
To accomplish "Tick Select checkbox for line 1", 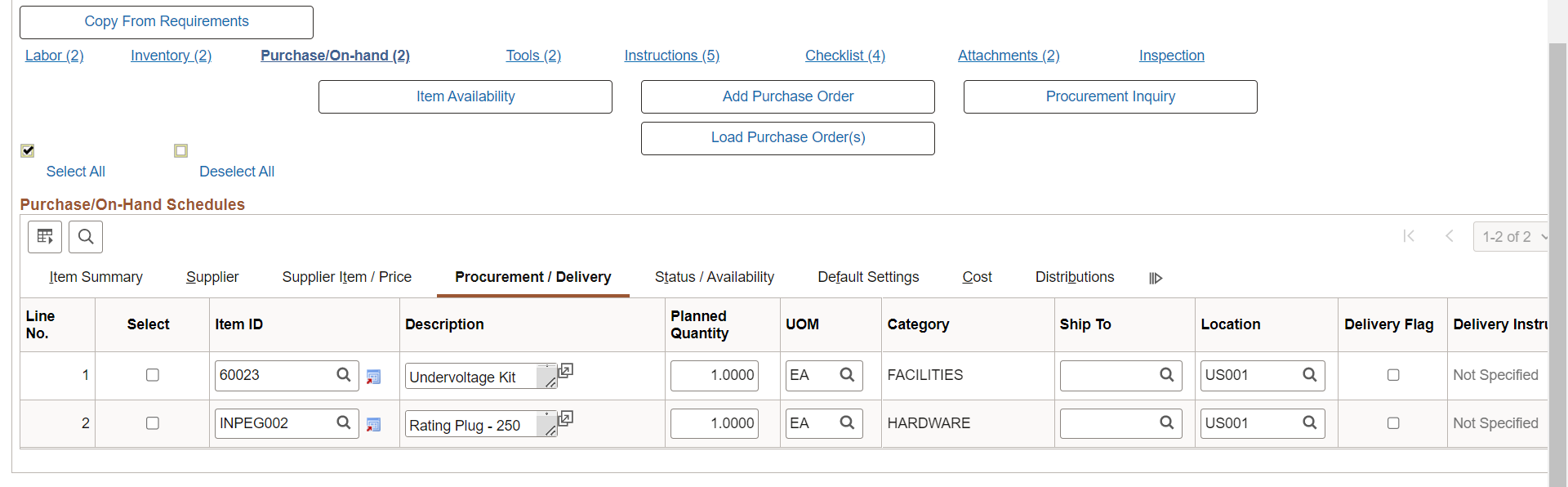I will click(x=153, y=375).
